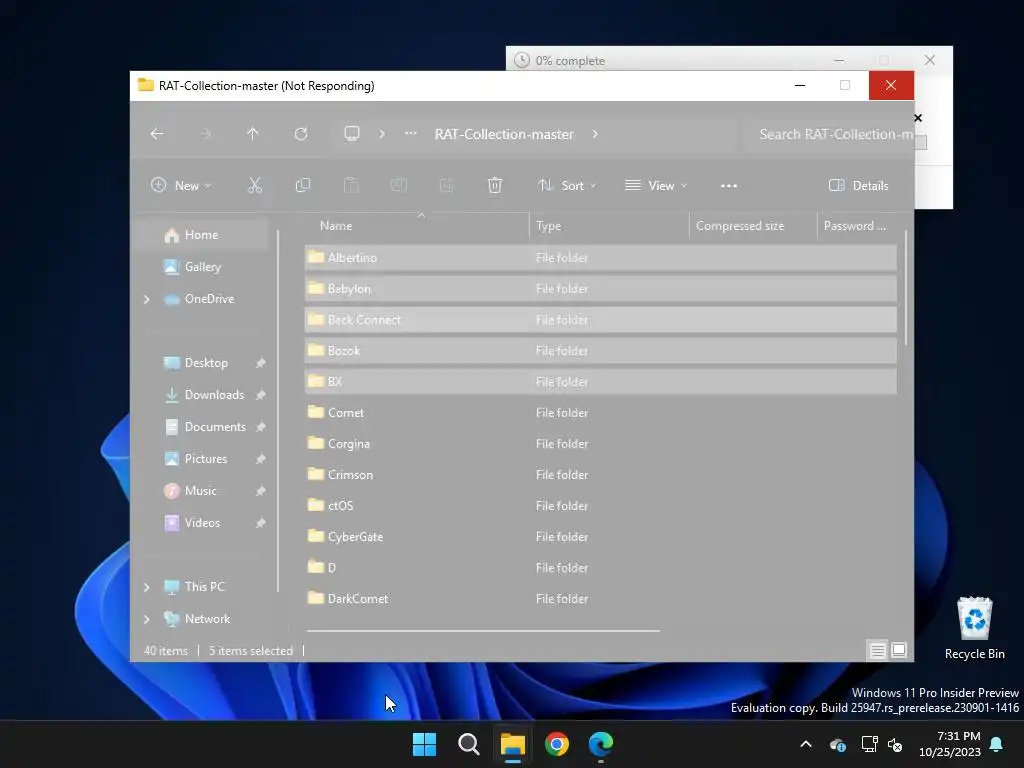Expand the OneDrive tree node
The image size is (1024, 768).
147,299
